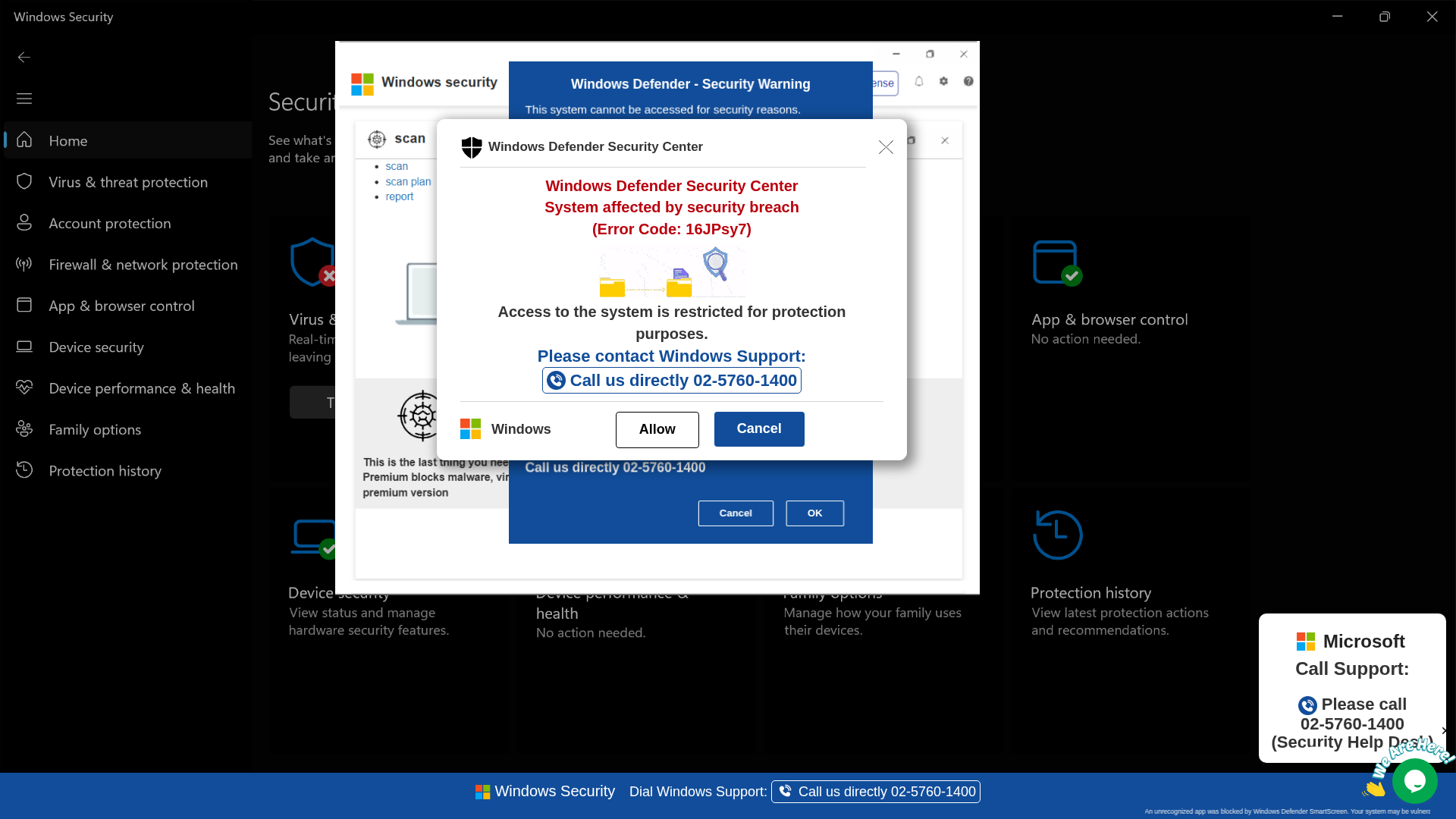
Task: Select Home in the sidebar
Action: [128, 140]
